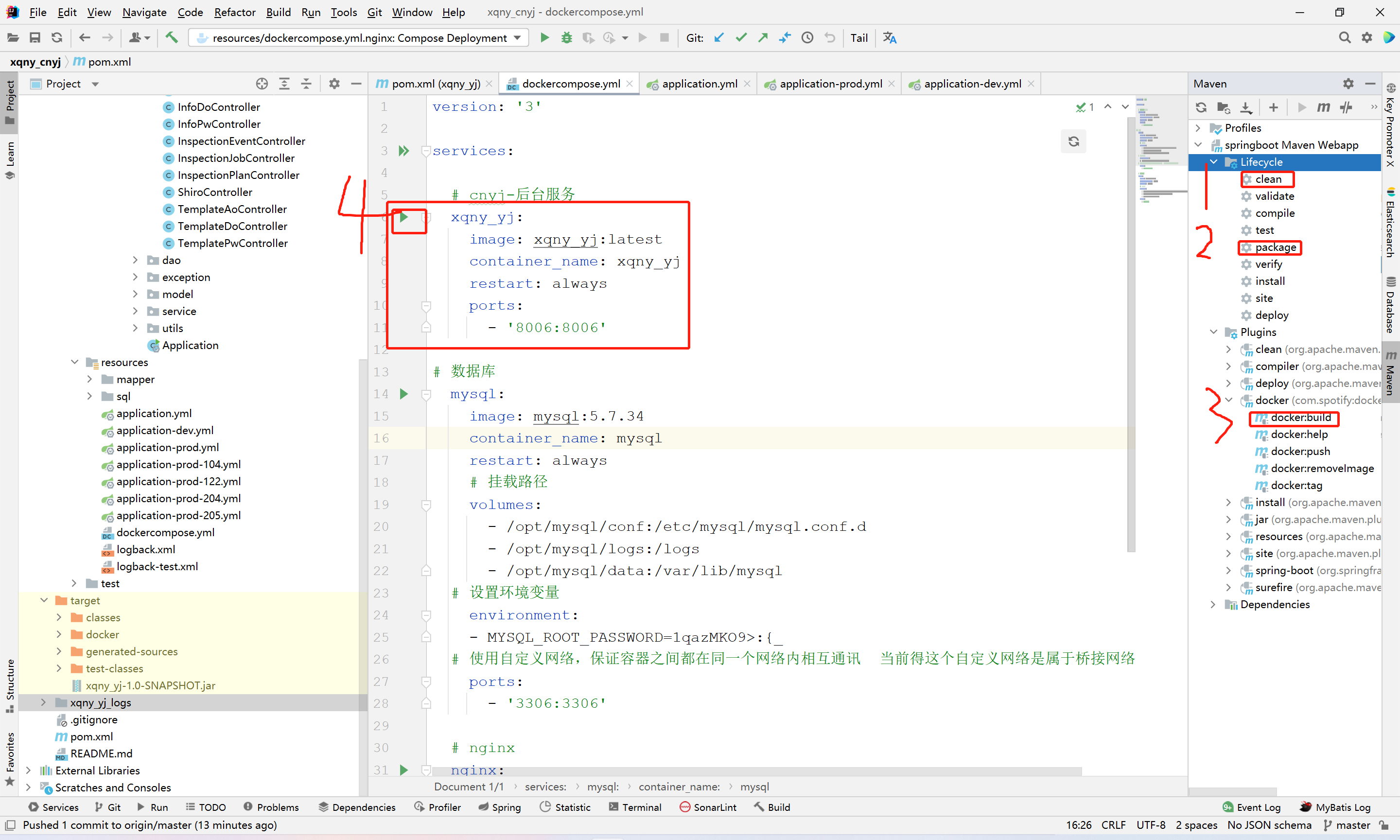This screenshot has width=1400, height=840.
Task: Collapse all nodes in Project panel
Action: [306, 84]
